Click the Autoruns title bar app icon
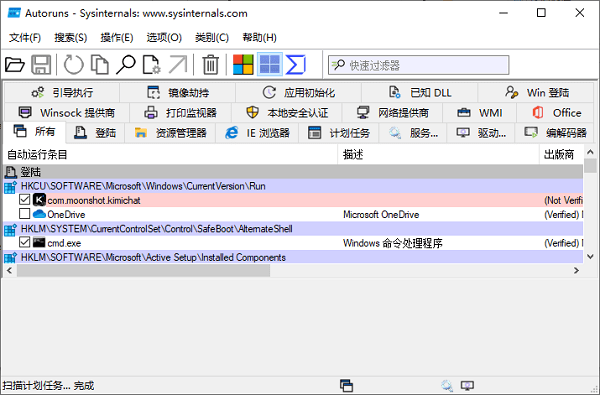 (x=14, y=13)
